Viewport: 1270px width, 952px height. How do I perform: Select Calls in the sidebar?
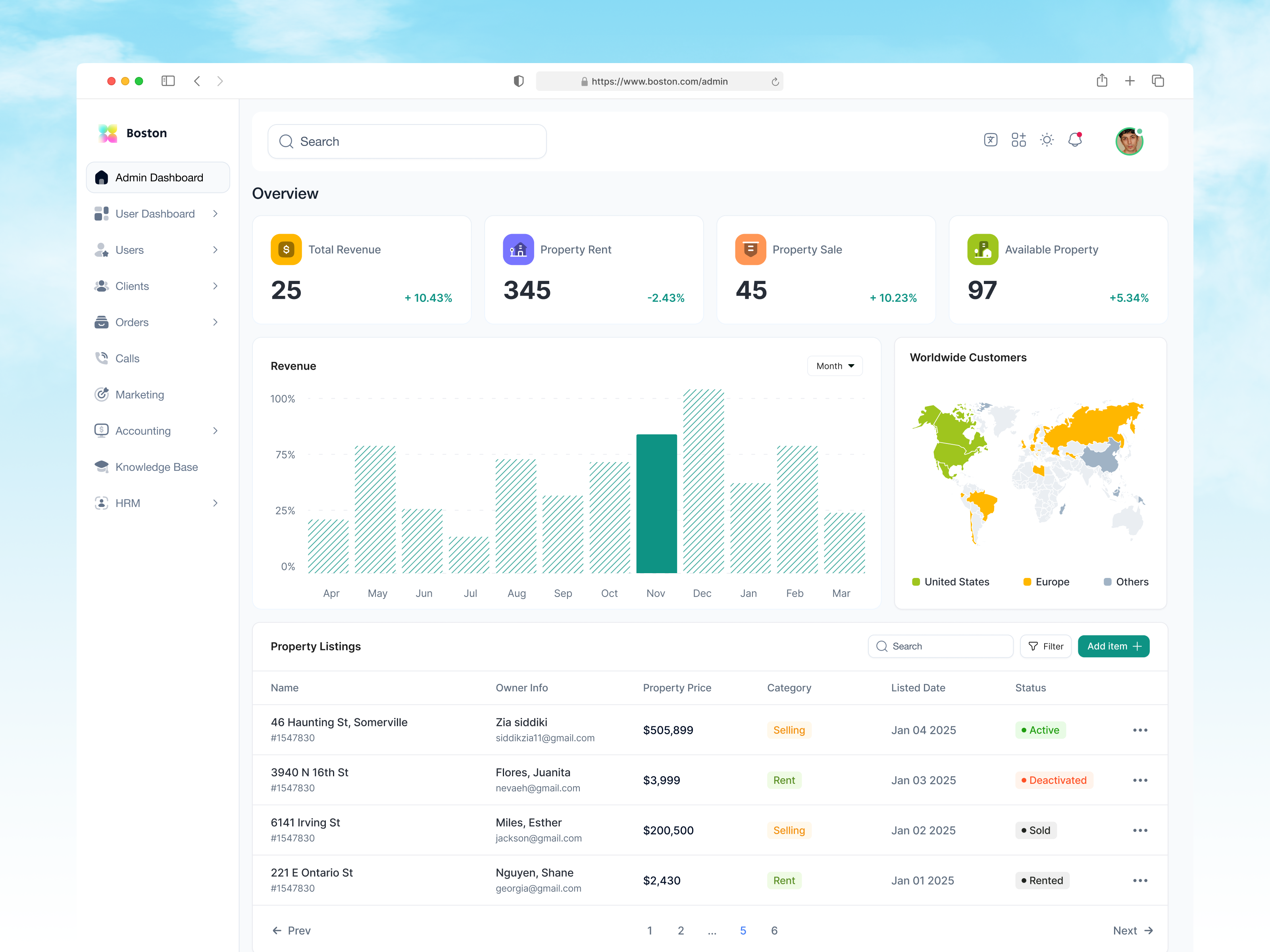click(127, 358)
